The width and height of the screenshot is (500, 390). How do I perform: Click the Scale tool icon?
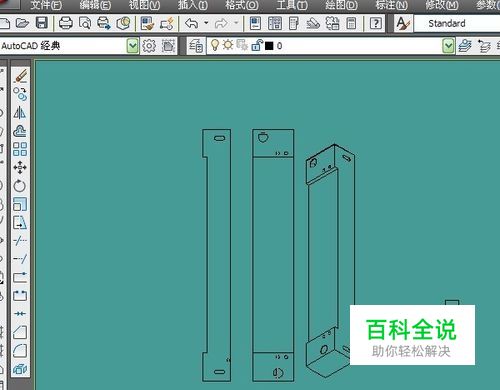pos(20,204)
